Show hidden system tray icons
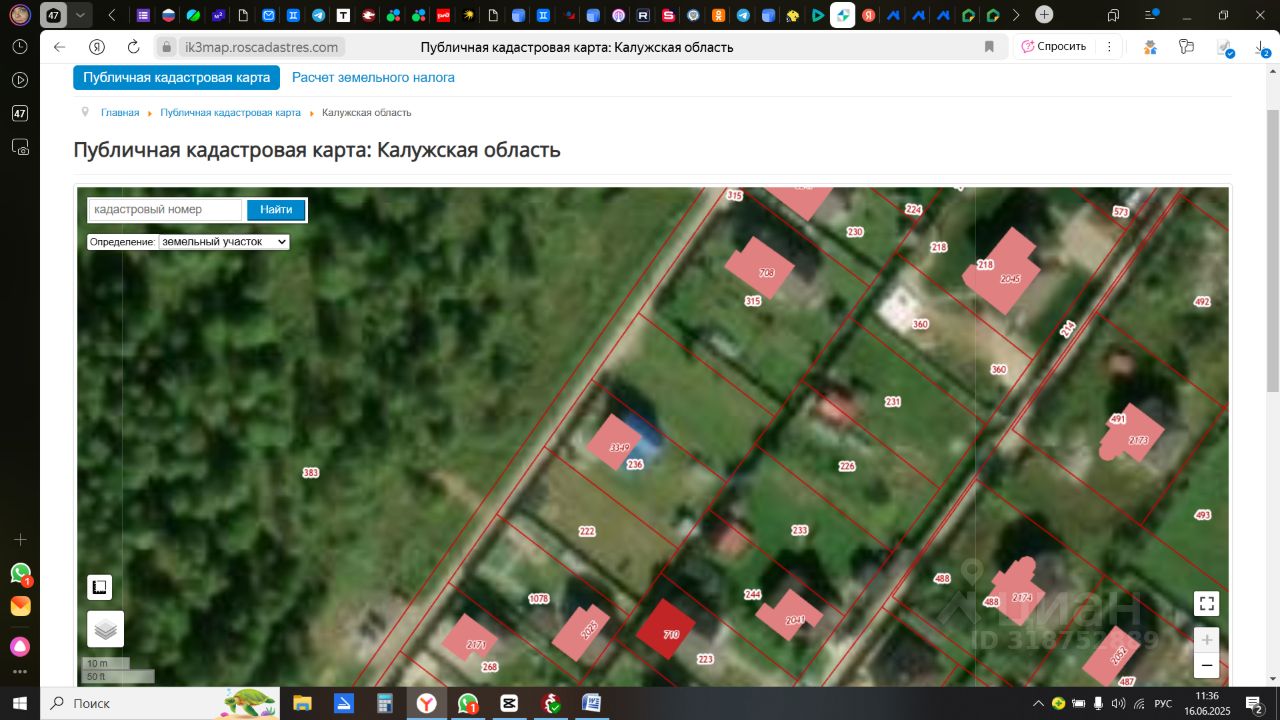Screen dimensions: 1280x720 coord(1038,703)
